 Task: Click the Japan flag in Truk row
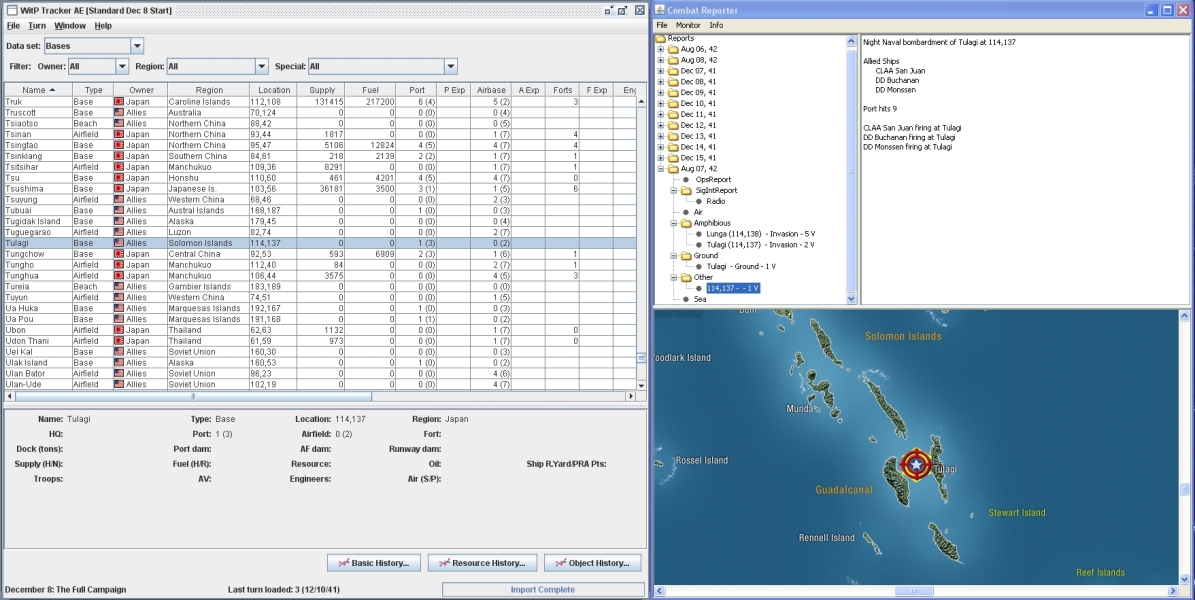point(119,102)
